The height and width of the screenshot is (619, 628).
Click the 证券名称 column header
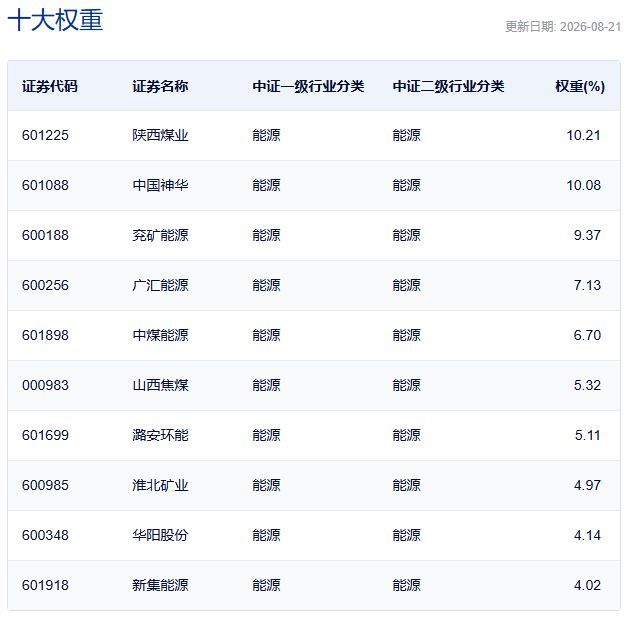(x=160, y=86)
